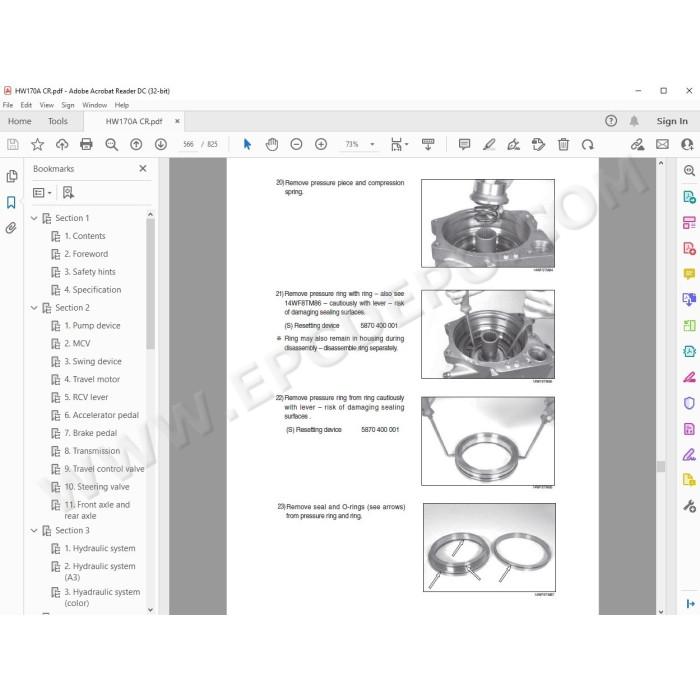Click the bookmarks panel scrollbar
Image resolution: width=700 pixels, height=700 pixels.
(x=150, y=283)
